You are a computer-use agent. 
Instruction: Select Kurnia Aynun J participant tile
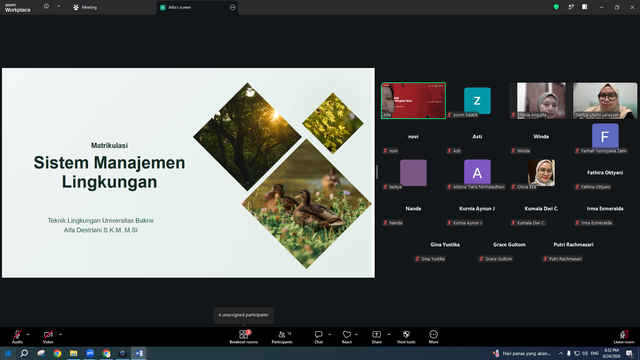point(477,209)
